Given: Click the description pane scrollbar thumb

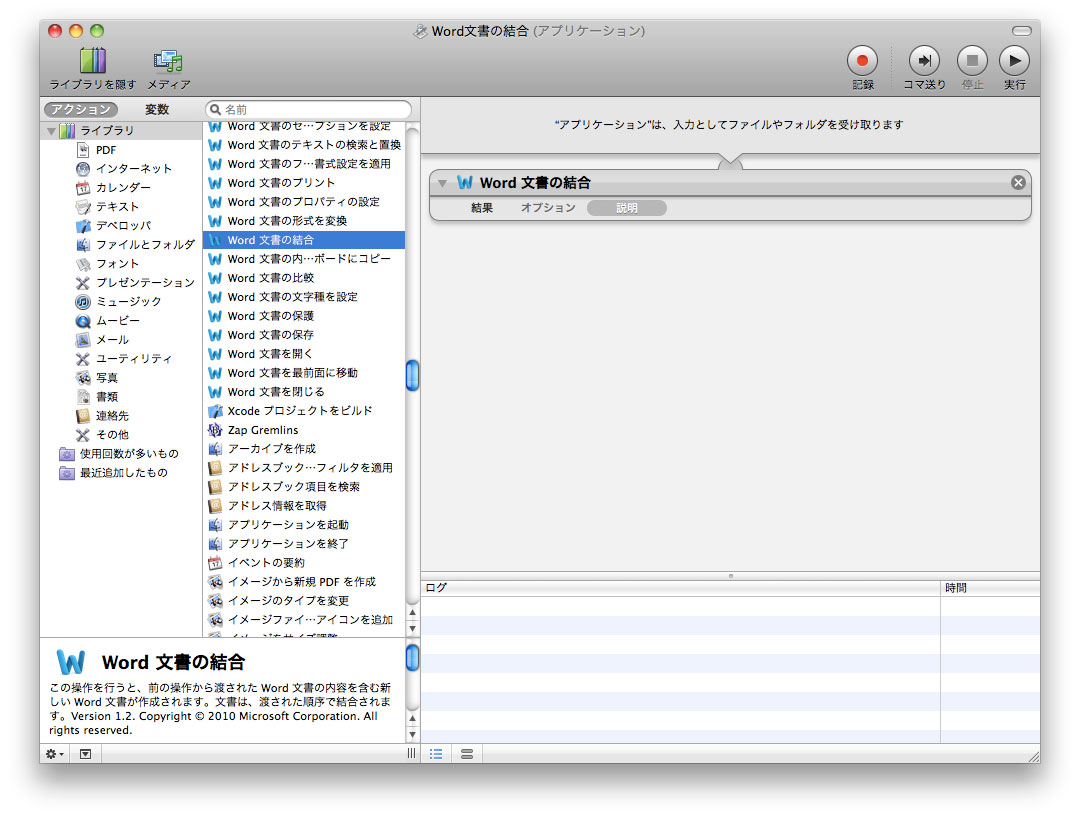Looking at the screenshot, I should click(x=413, y=657).
